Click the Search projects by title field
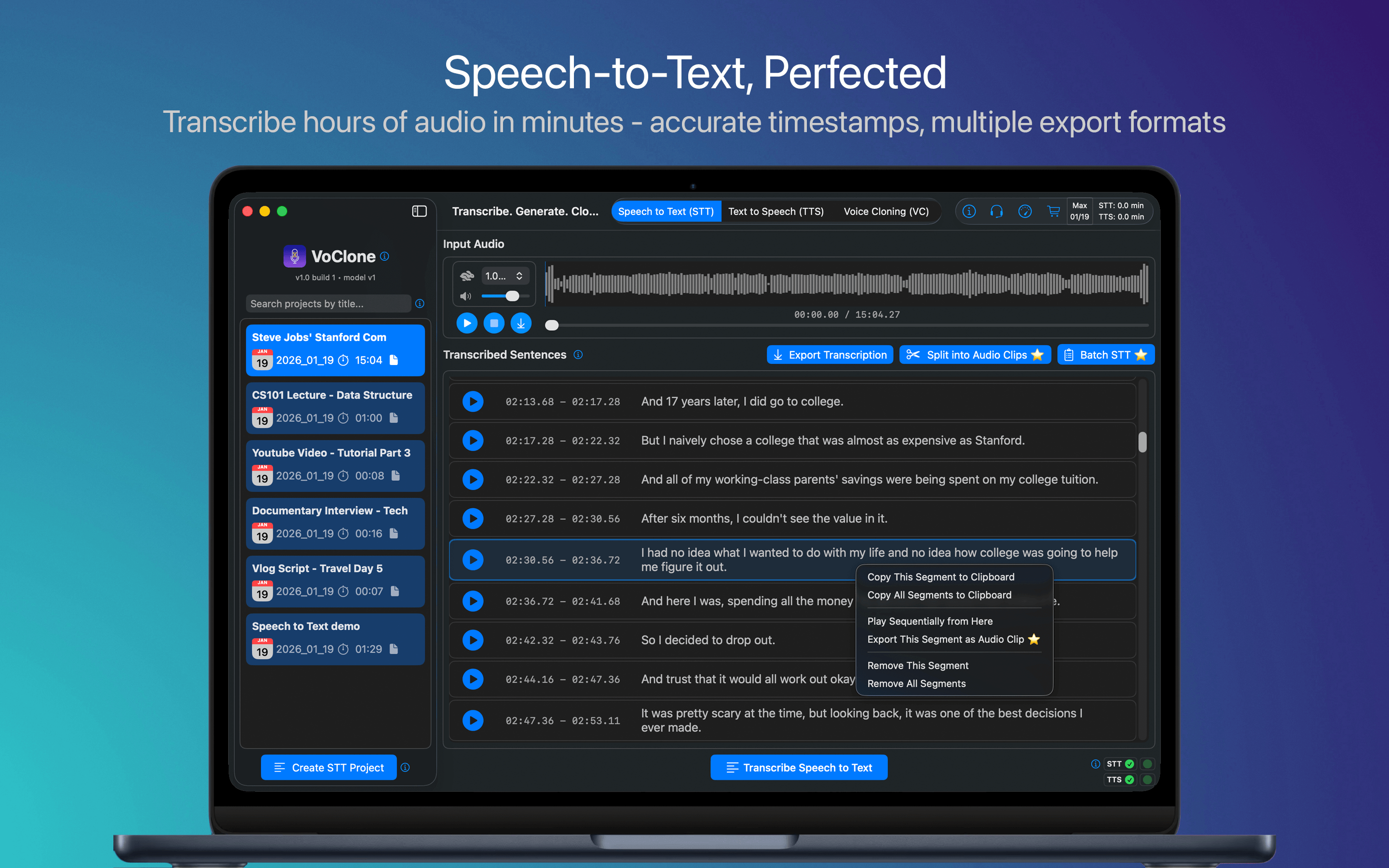This screenshot has width=1389, height=868. (x=328, y=304)
